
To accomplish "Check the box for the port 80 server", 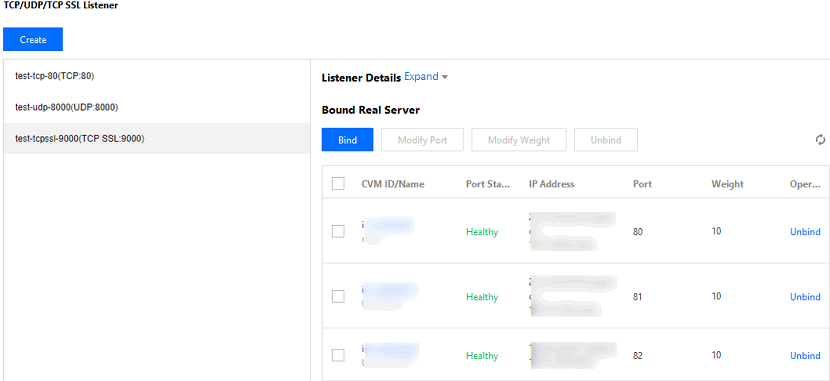I will [338, 231].
